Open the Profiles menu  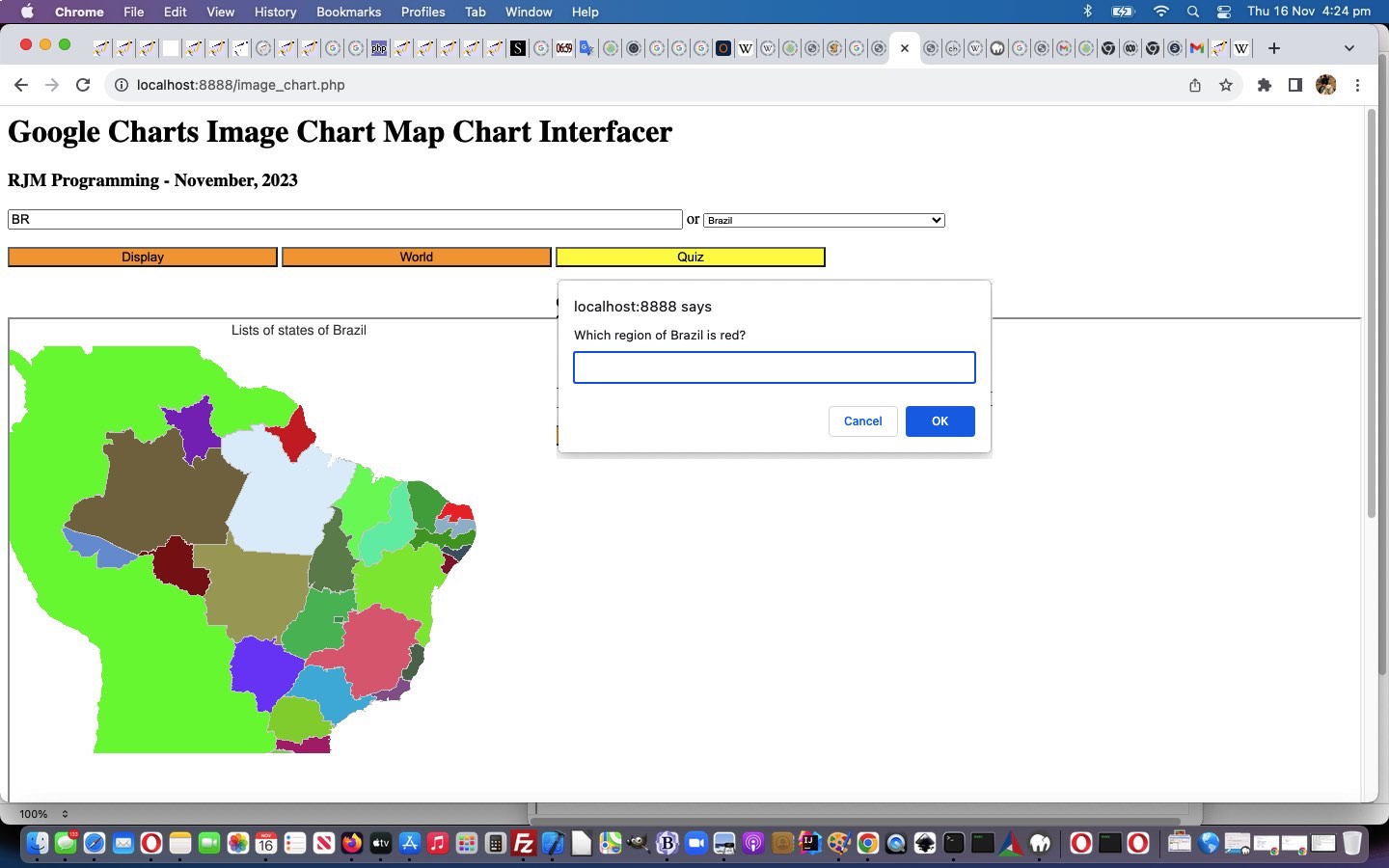pos(422,12)
